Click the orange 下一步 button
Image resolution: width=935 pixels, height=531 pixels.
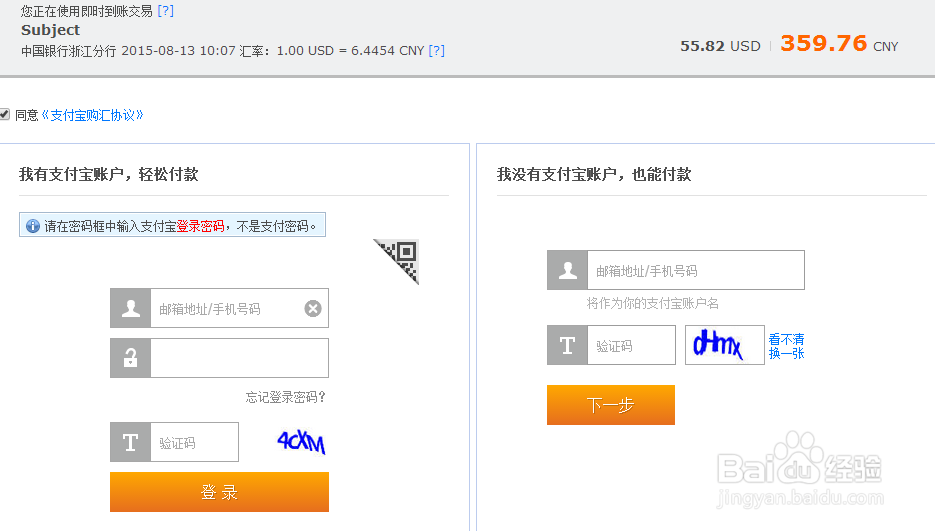pyautogui.click(x=611, y=405)
